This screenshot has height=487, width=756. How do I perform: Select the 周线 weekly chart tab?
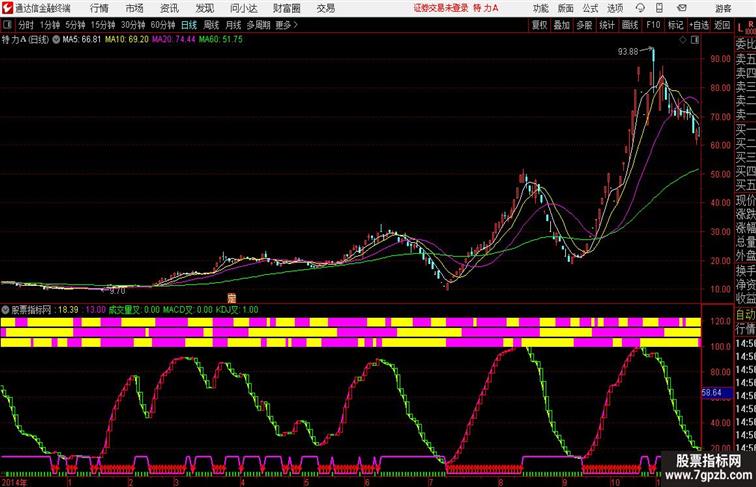(x=211, y=25)
